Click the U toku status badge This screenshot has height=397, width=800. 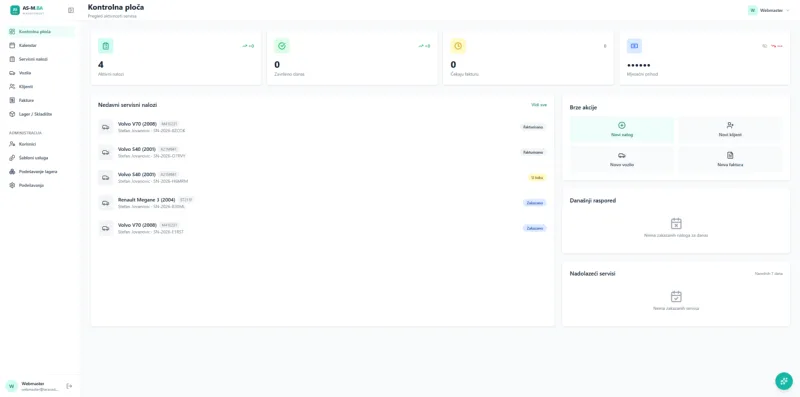537,178
